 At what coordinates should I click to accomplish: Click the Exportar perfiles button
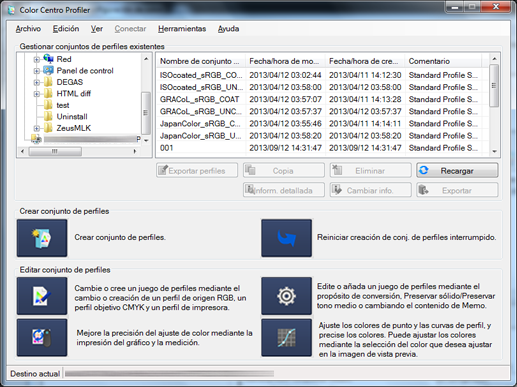click(x=197, y=170)
